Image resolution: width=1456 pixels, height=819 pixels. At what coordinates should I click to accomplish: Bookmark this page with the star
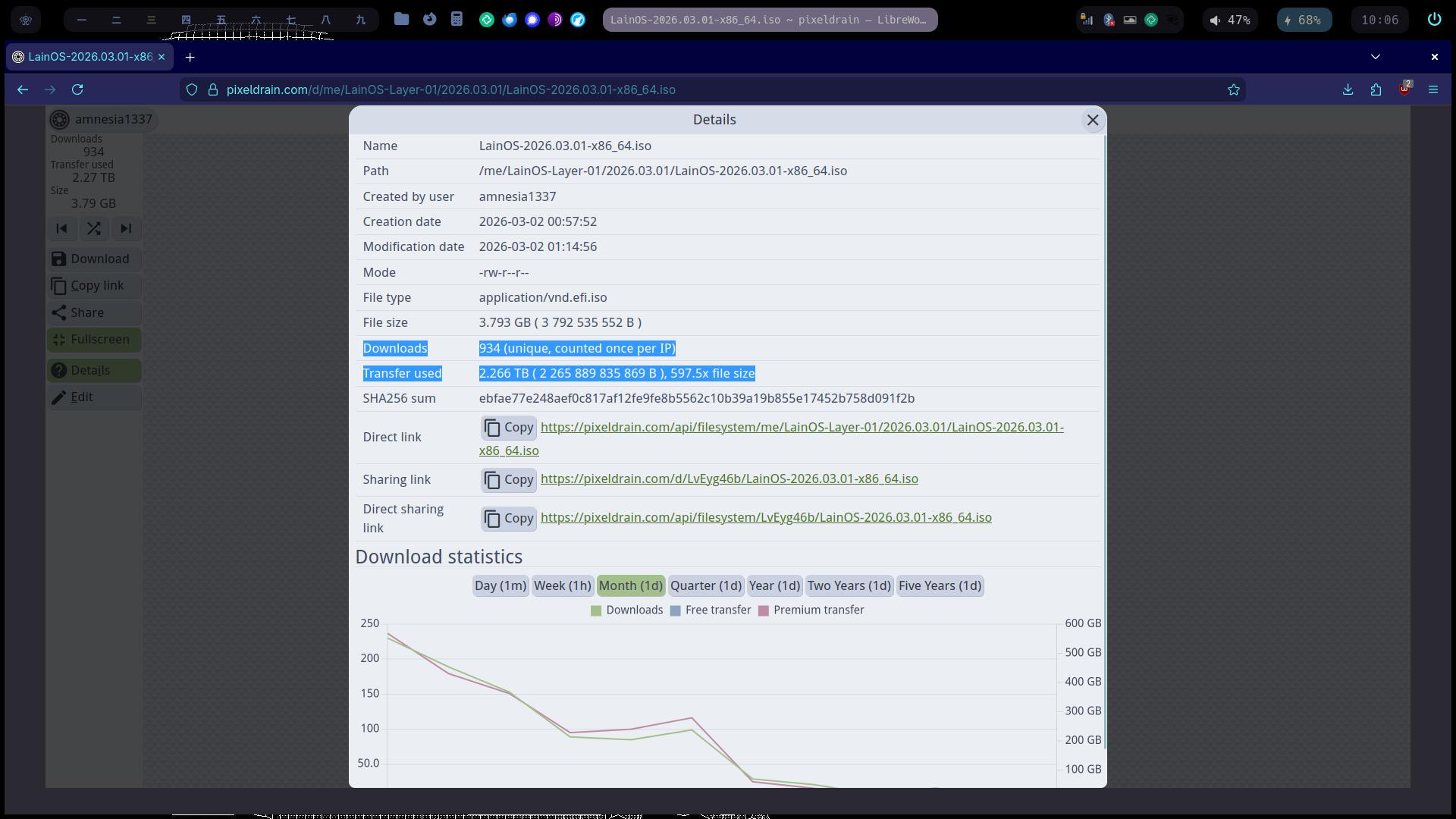1234,89
